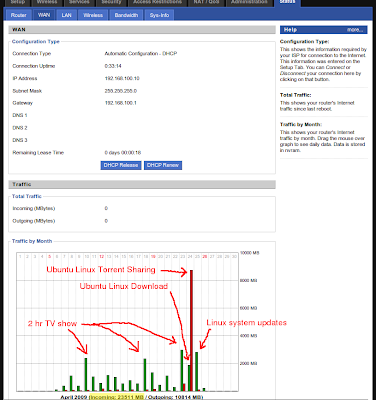Click the 'Incoming: 23511 MB' monthly total

(x=117, y=397)
